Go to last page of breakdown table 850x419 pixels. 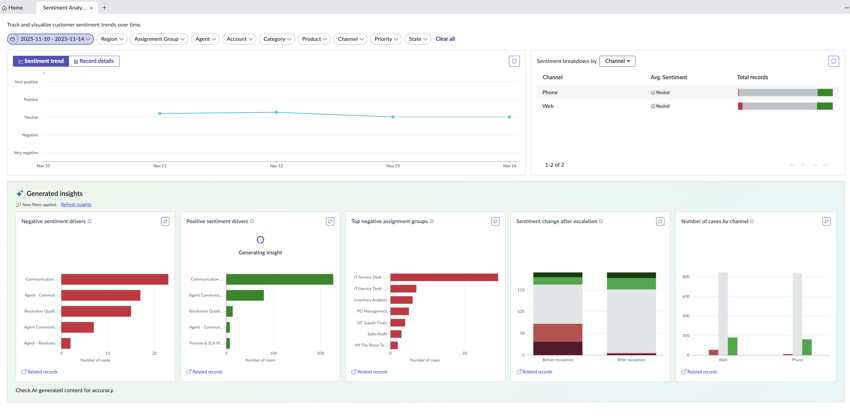[x=826, y=165]
